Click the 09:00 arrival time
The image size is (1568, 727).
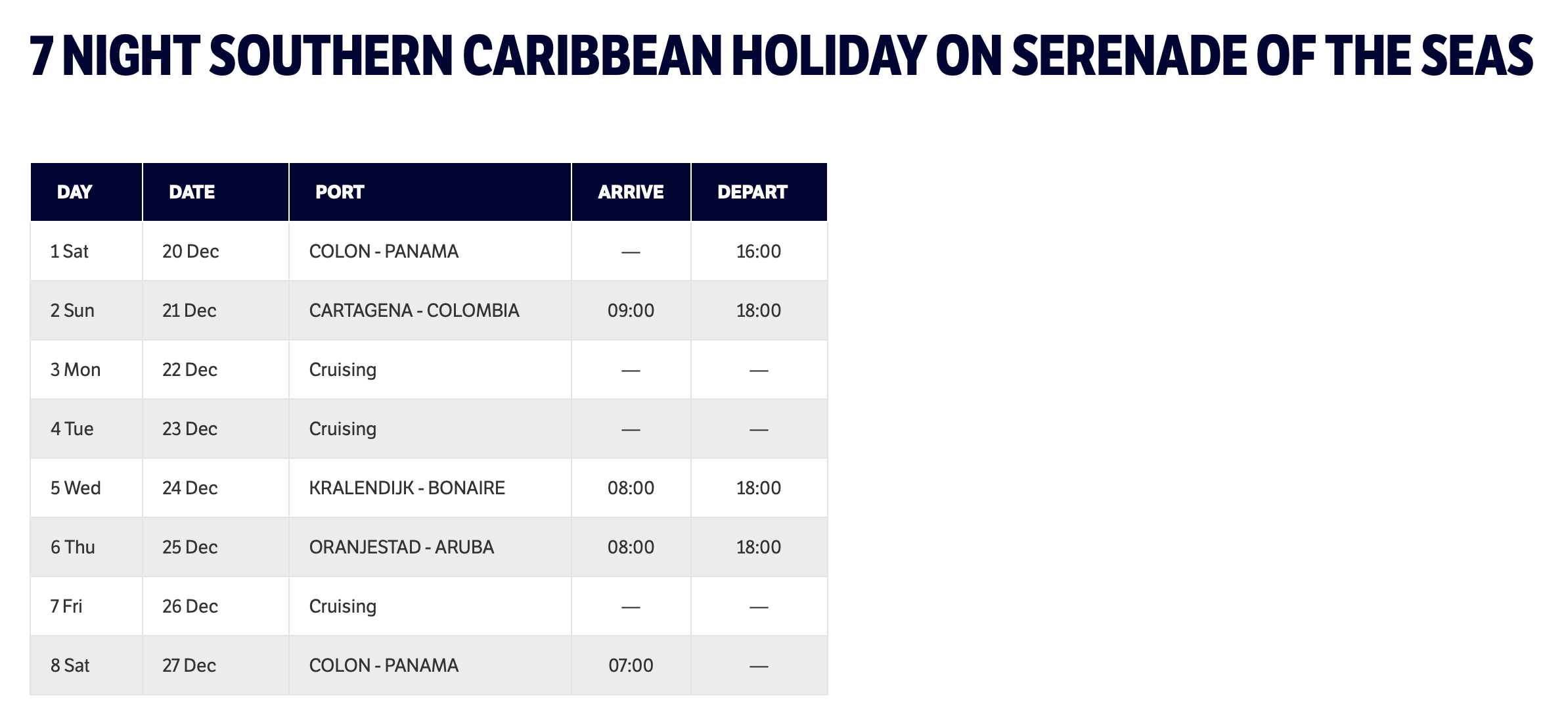[631, 311]
